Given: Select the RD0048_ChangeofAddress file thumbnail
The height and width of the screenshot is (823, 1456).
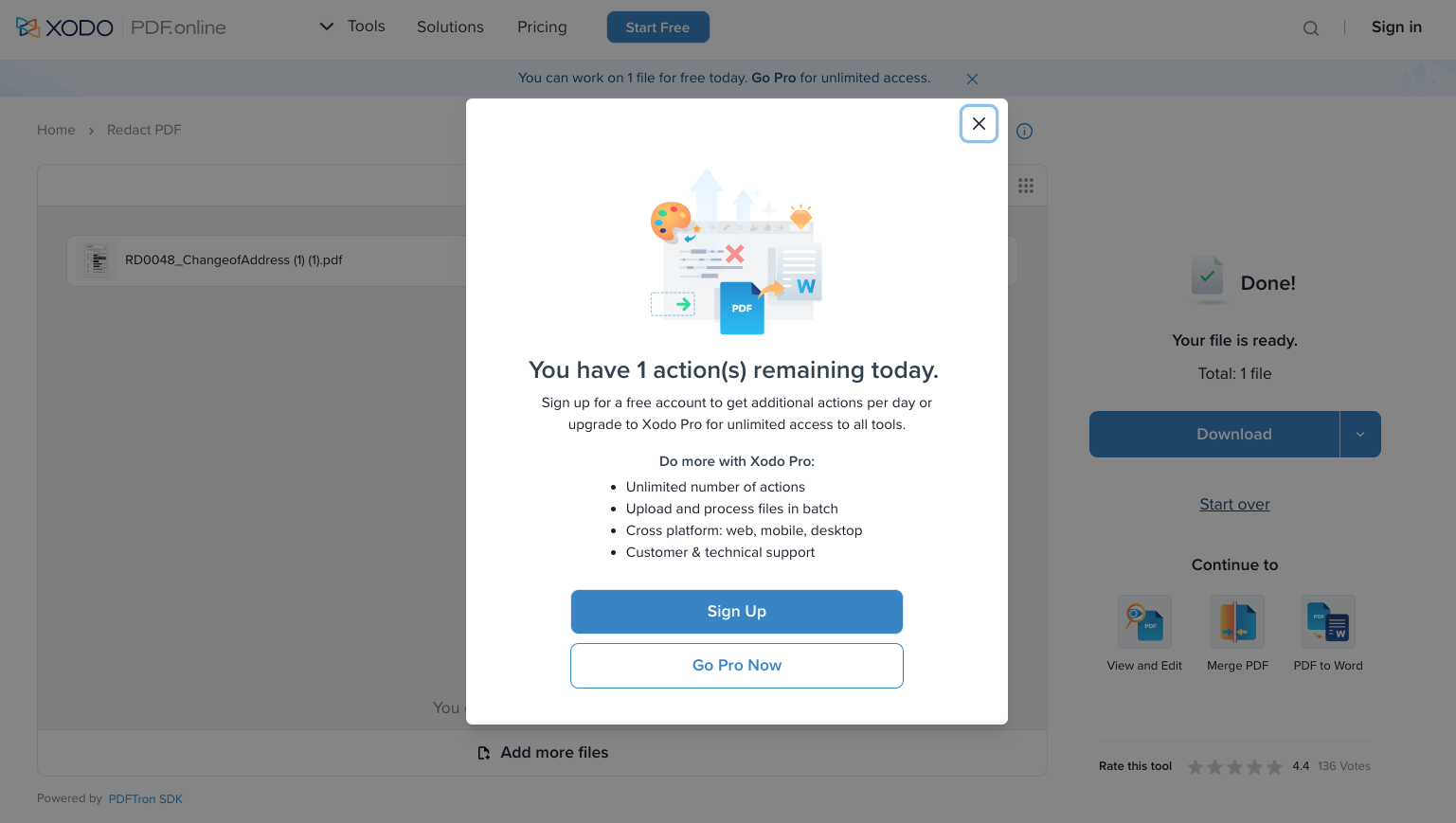Looking at the screenshot, I should 97,260.
